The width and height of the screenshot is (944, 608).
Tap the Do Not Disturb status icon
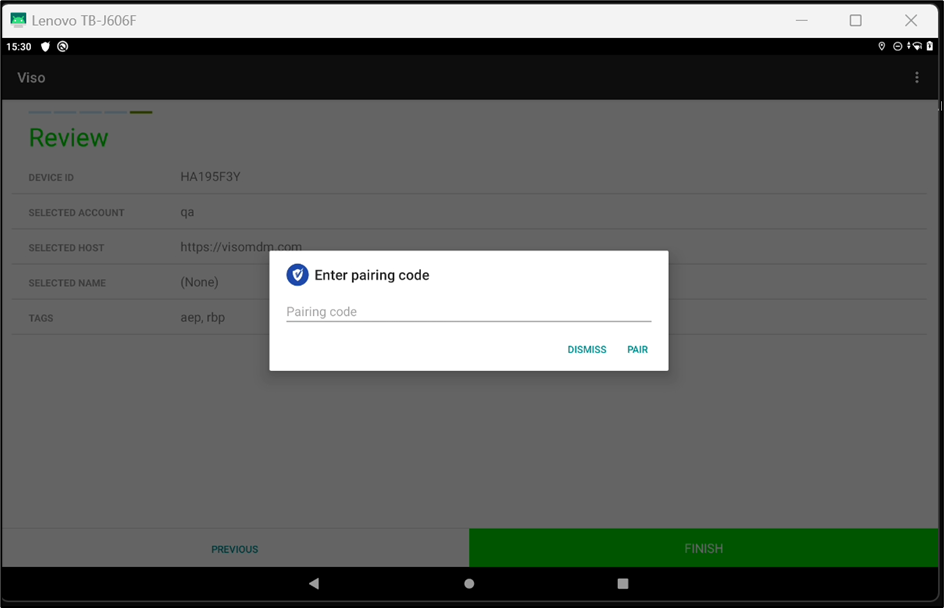click(898, 46)
